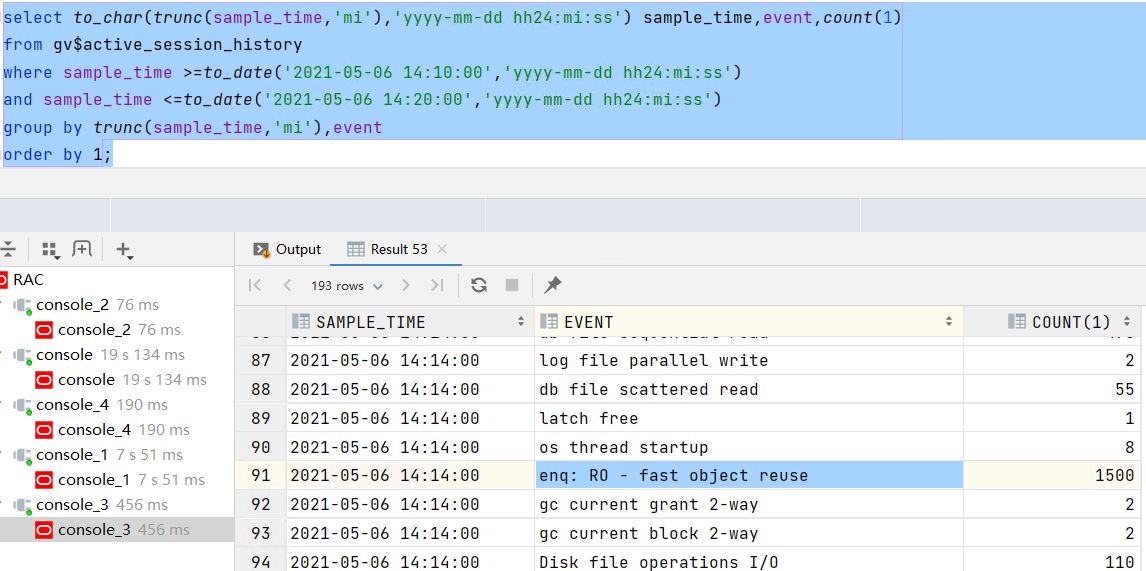Click the 'latch free' event cell

[x=749, y=418]
